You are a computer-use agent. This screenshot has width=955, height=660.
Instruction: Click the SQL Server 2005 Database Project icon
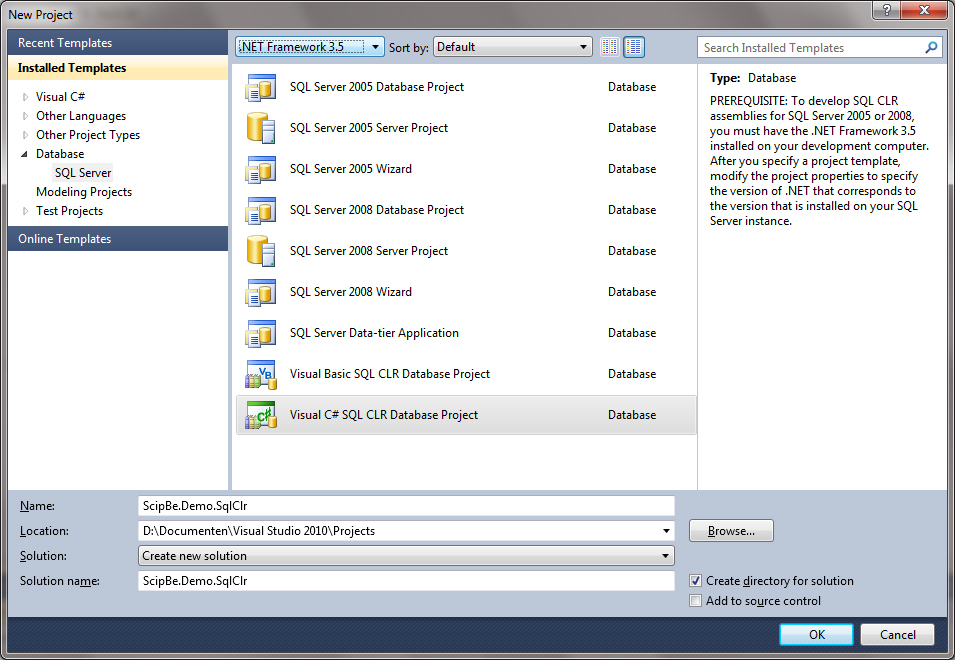[261, 87]
